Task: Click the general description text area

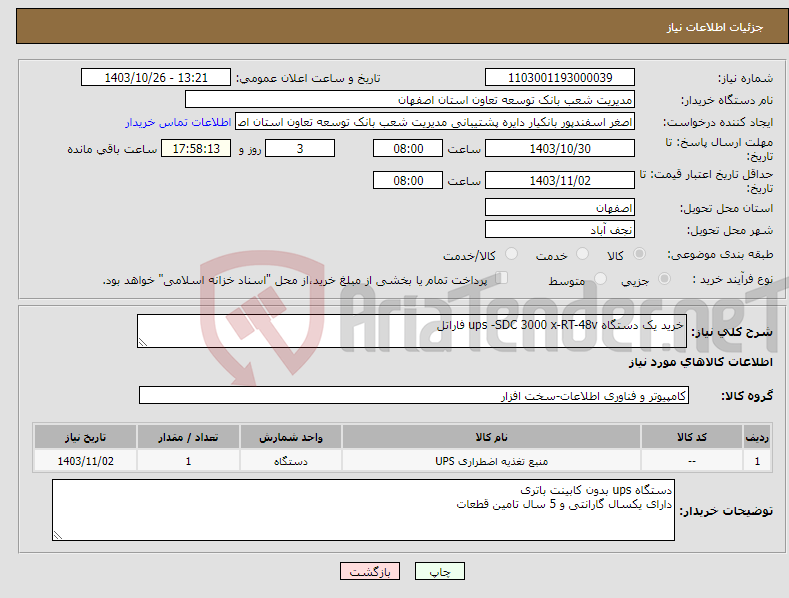Action: 412,331
